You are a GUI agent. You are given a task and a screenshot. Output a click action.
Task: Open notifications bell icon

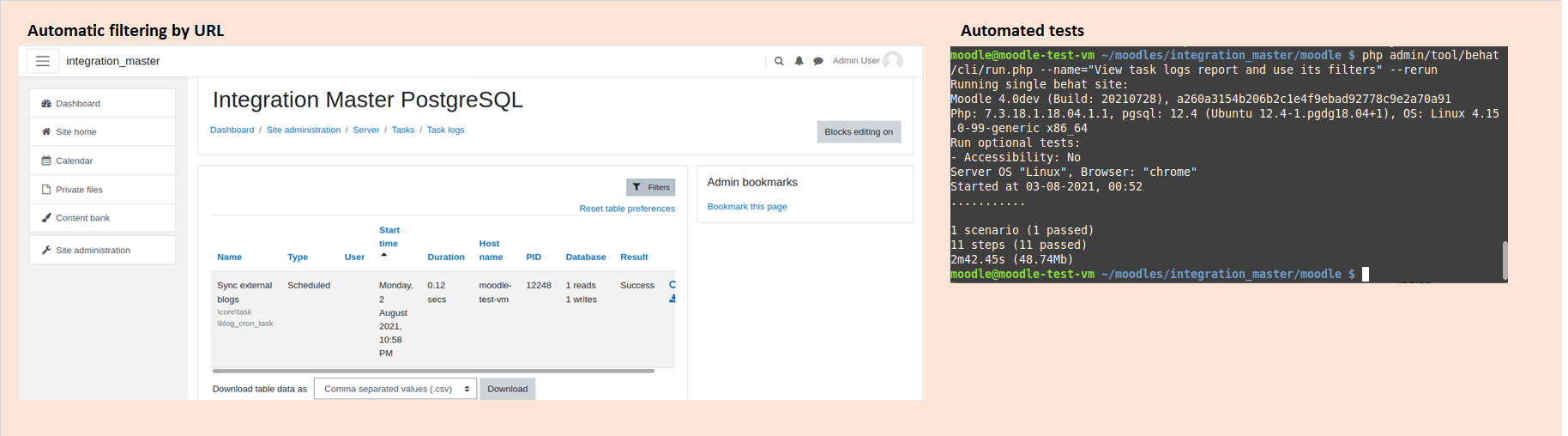799,61
